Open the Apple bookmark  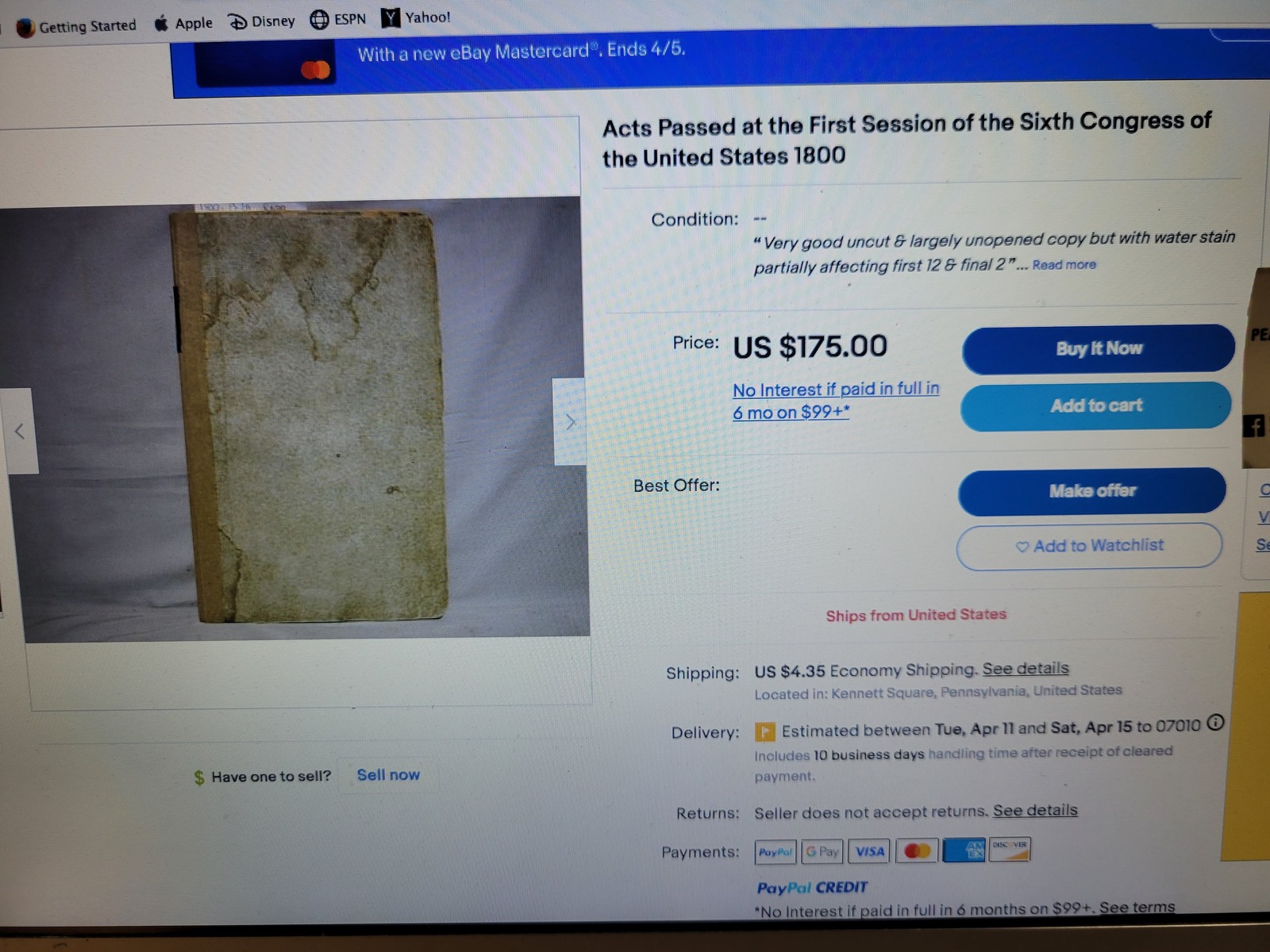[x=183, y=23]
